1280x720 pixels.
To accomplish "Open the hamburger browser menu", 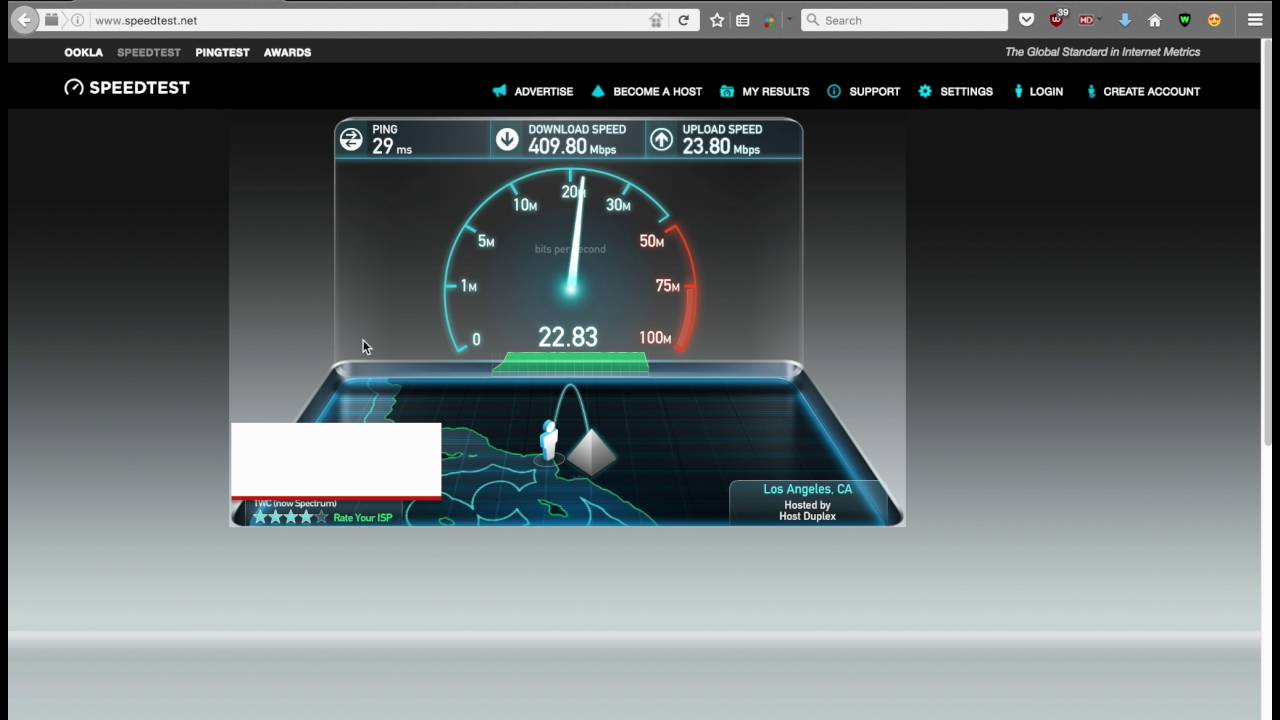I will tap(1255, 20).
